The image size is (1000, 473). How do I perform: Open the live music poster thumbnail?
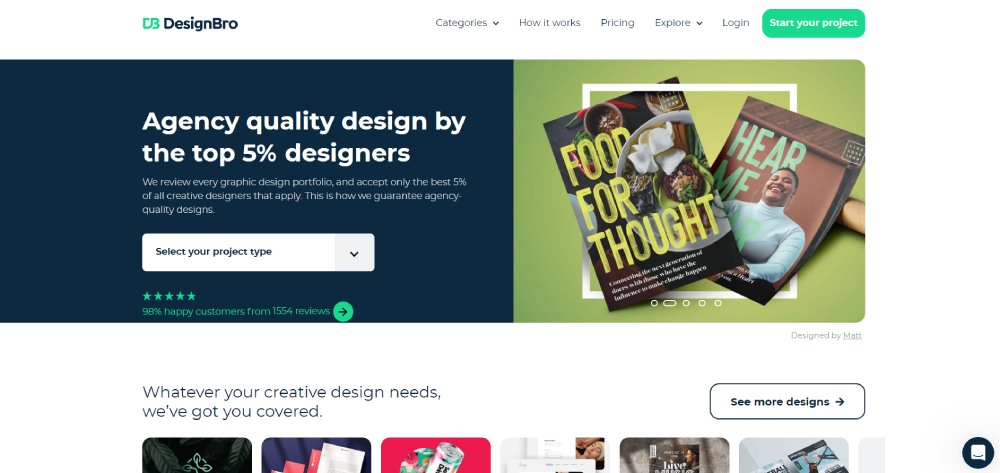click(x=674, y=455)
